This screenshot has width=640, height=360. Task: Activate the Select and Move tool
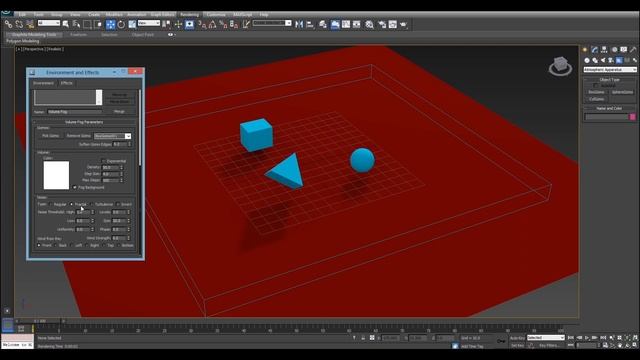(110, 24)
